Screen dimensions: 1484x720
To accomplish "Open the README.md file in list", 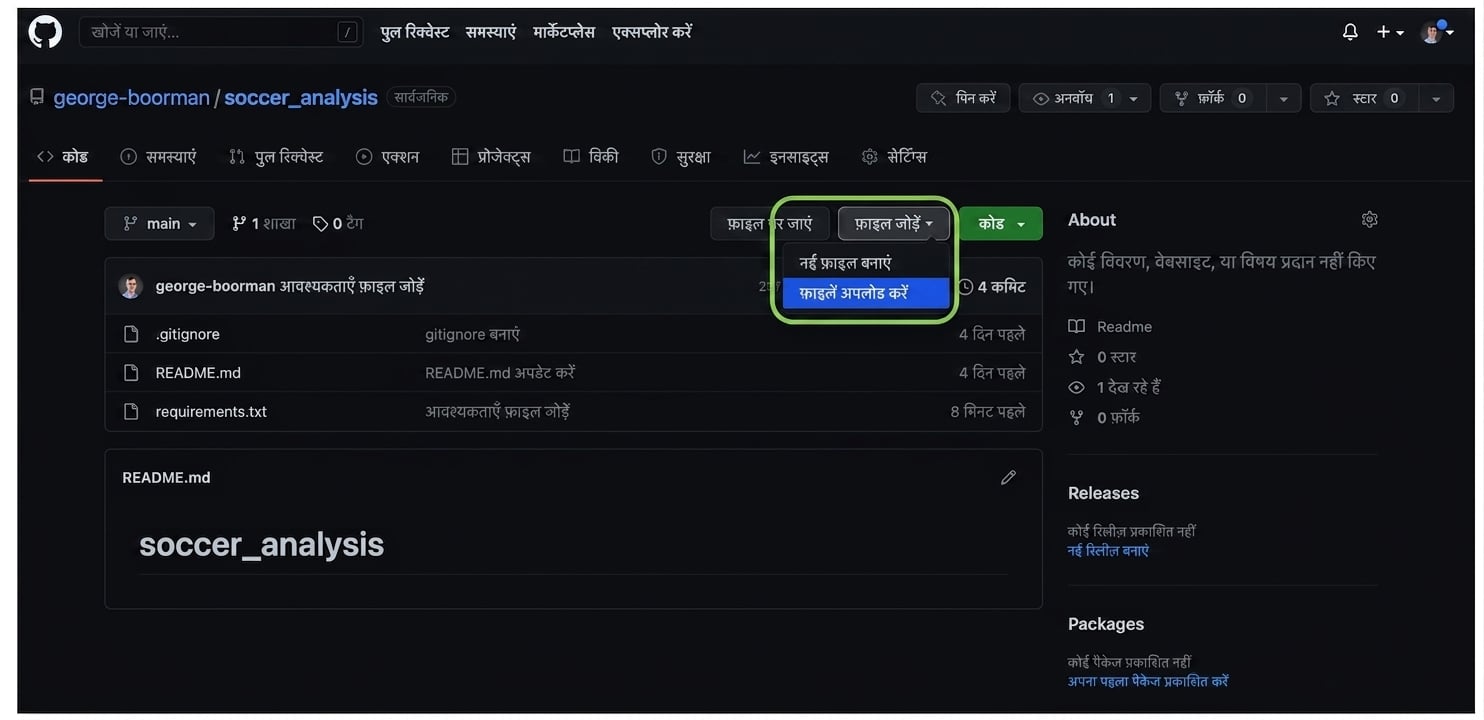I will pyautogui.click(x=198, y=373).
